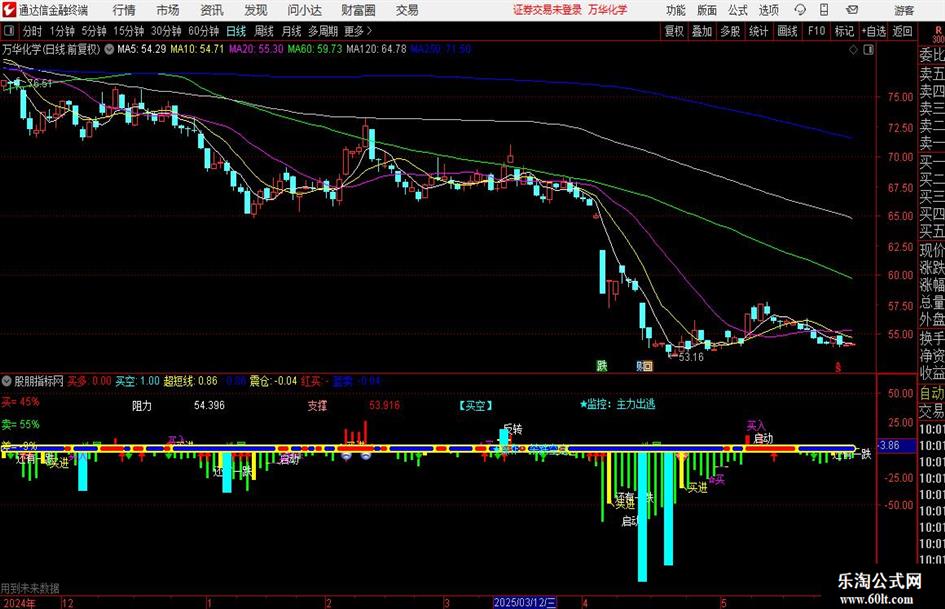945x609 pixels.
Task: Click the MA120: 64.78 indicator value
Action: tap(377, 49)
